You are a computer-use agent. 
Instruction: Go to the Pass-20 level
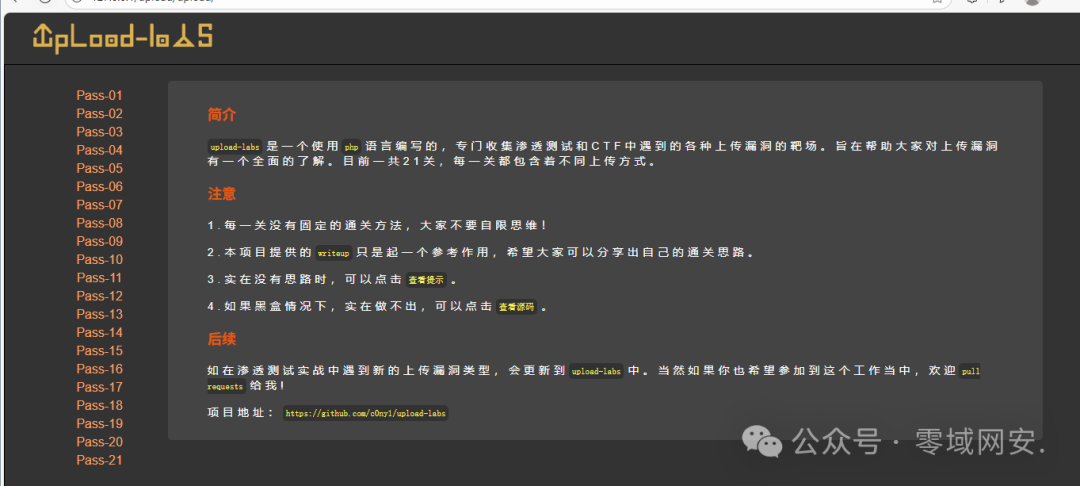click(x=99, y=442)
